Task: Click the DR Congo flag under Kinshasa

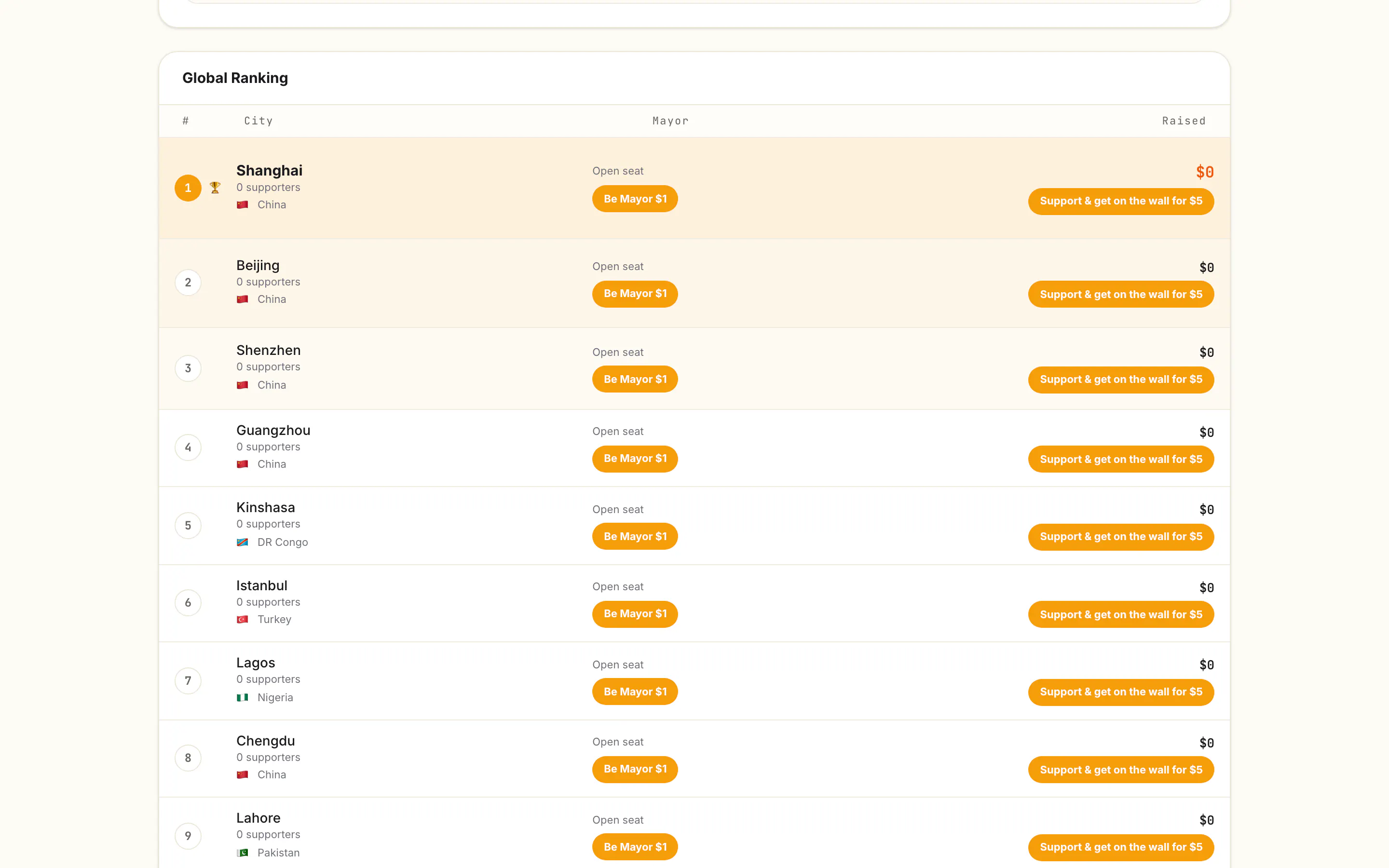Action: point(242,542)
